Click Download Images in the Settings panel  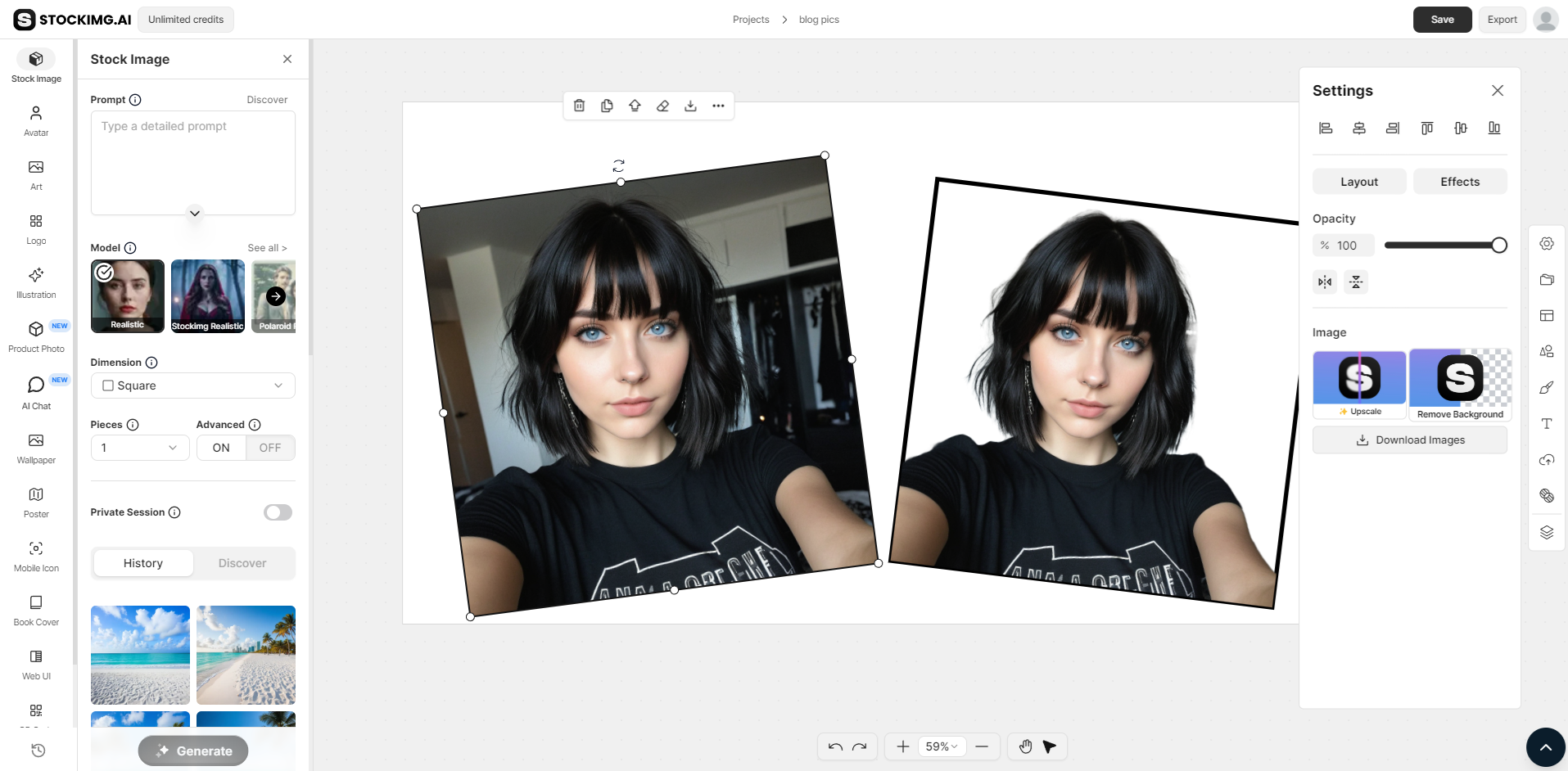[x=1409, y=440]
